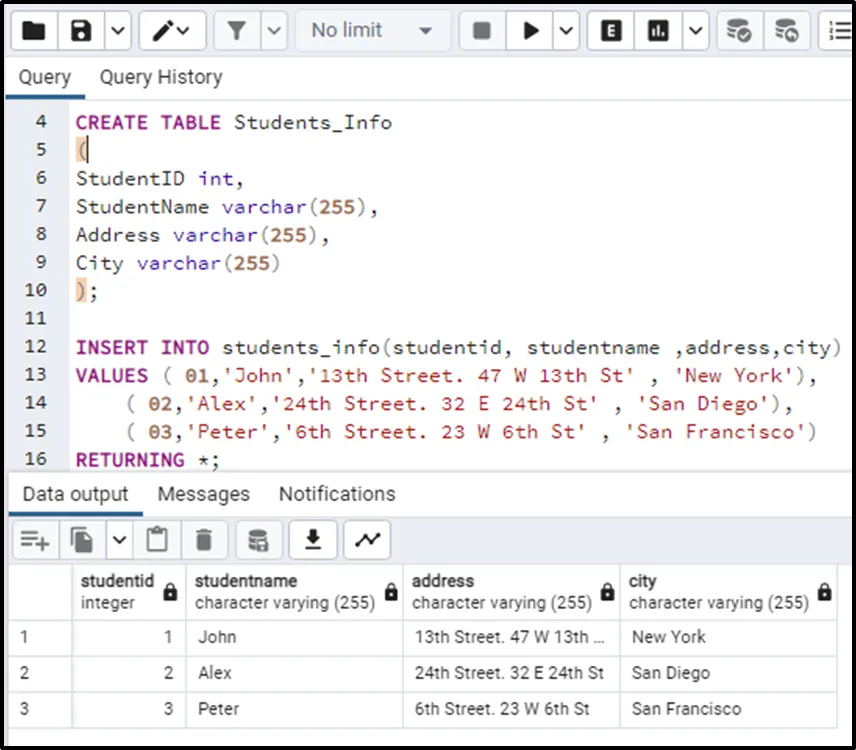Screen dimensions: 856x750
Task: Select the Notifications tab
Action: (337, 494)
